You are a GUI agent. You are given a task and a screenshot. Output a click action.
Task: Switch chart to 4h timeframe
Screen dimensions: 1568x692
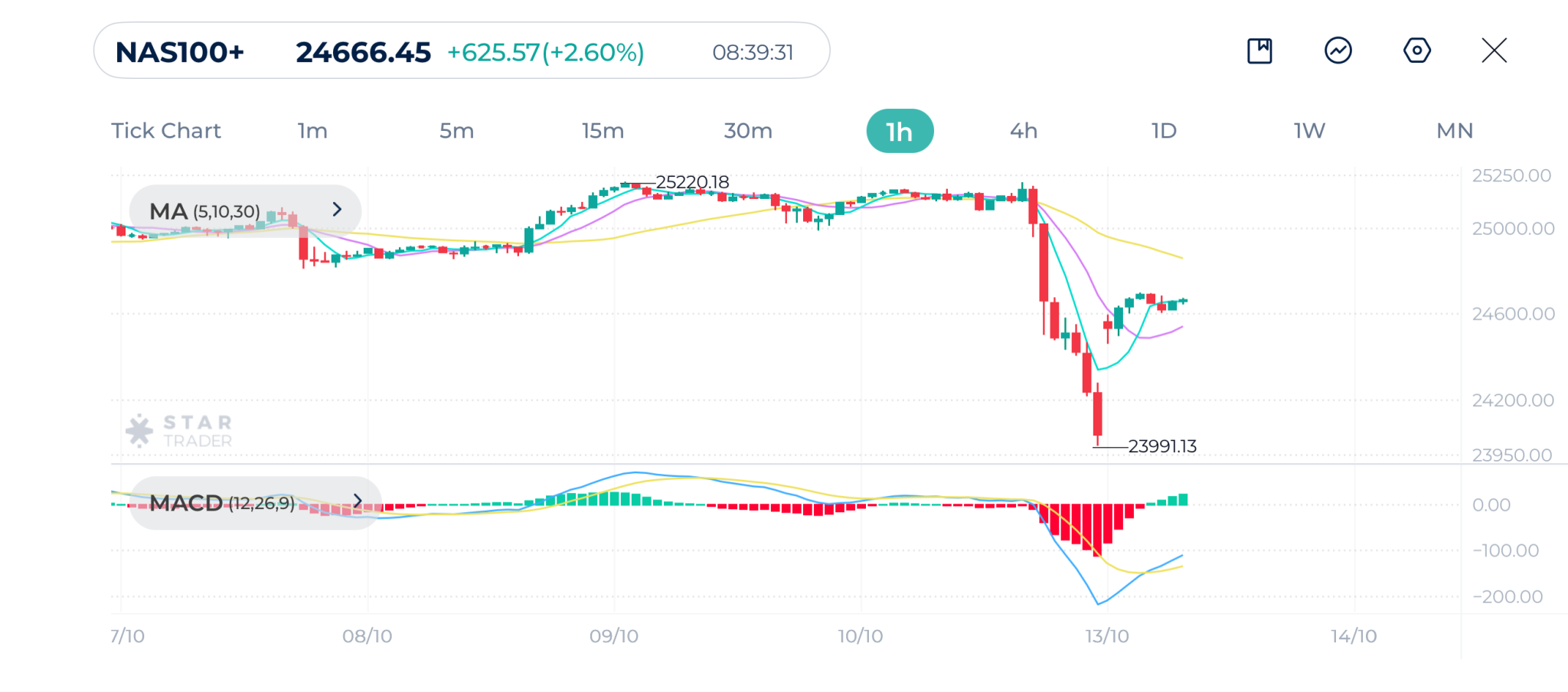1024,131
